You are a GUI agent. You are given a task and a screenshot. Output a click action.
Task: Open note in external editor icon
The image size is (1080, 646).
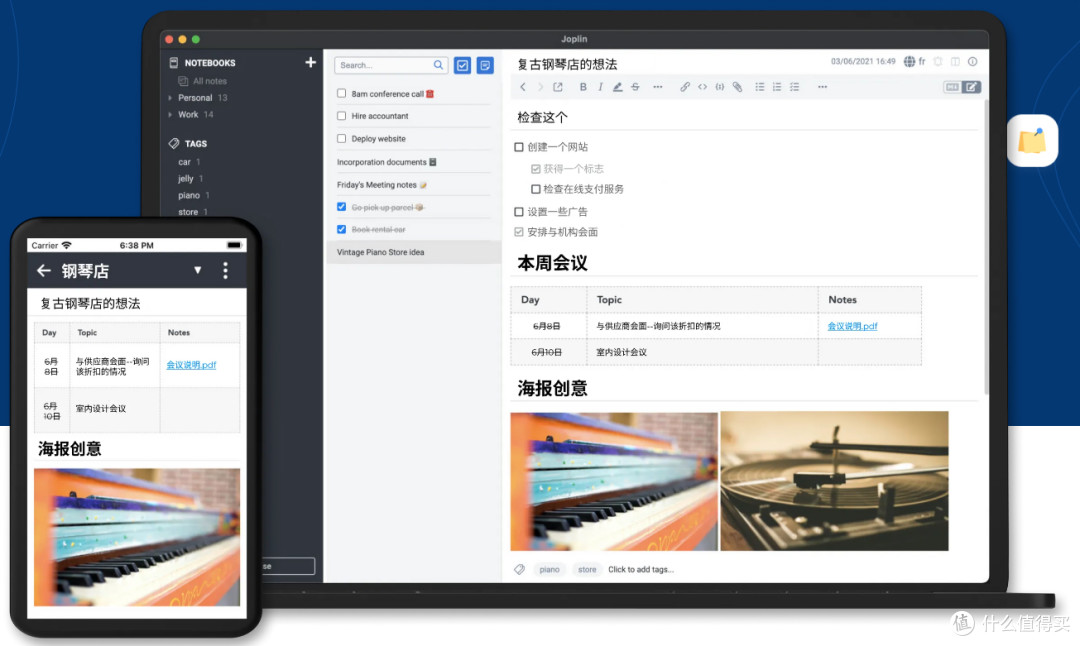coord(558,87)
